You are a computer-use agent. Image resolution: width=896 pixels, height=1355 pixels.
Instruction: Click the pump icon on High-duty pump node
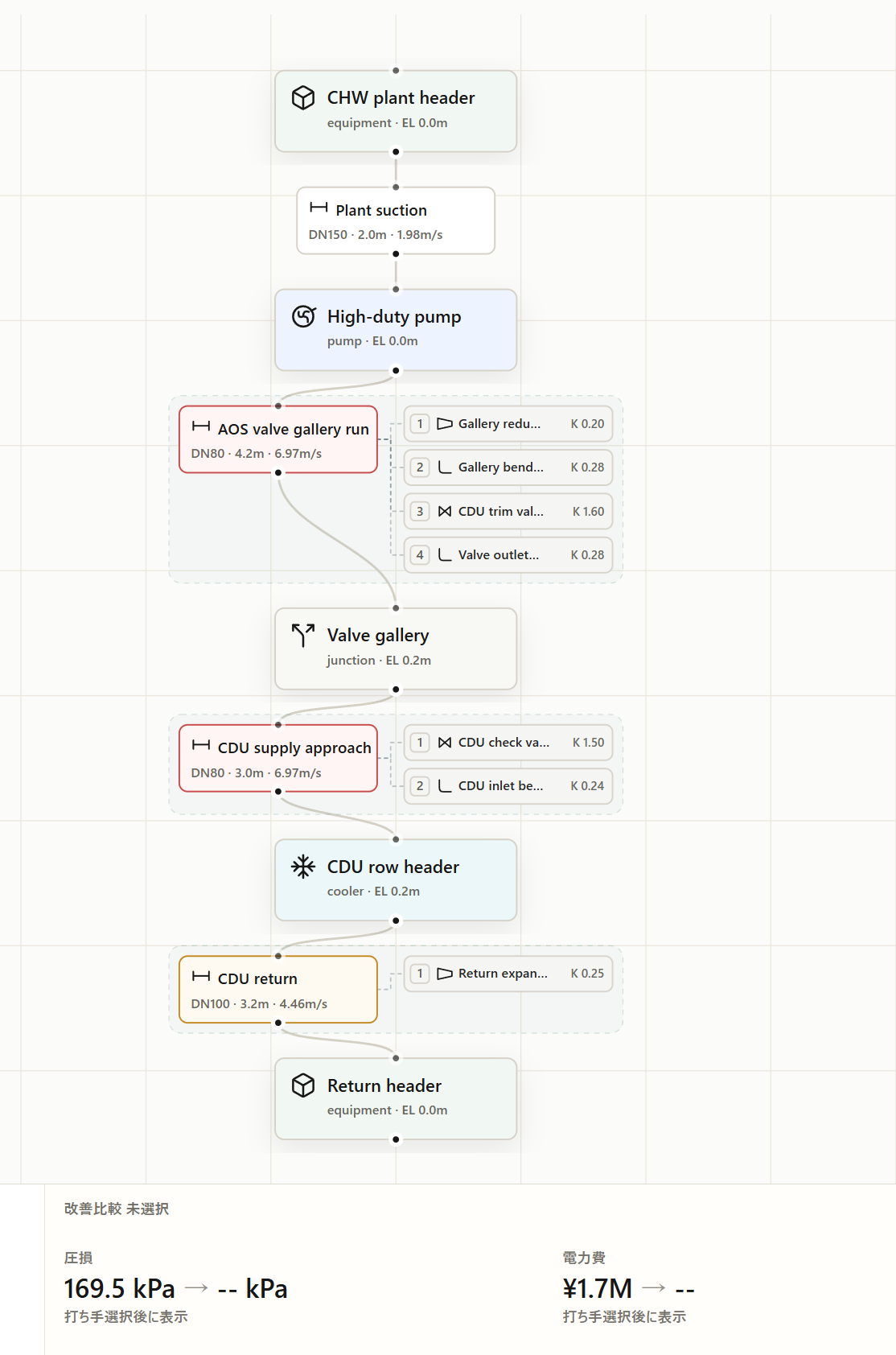coord(303,317)
